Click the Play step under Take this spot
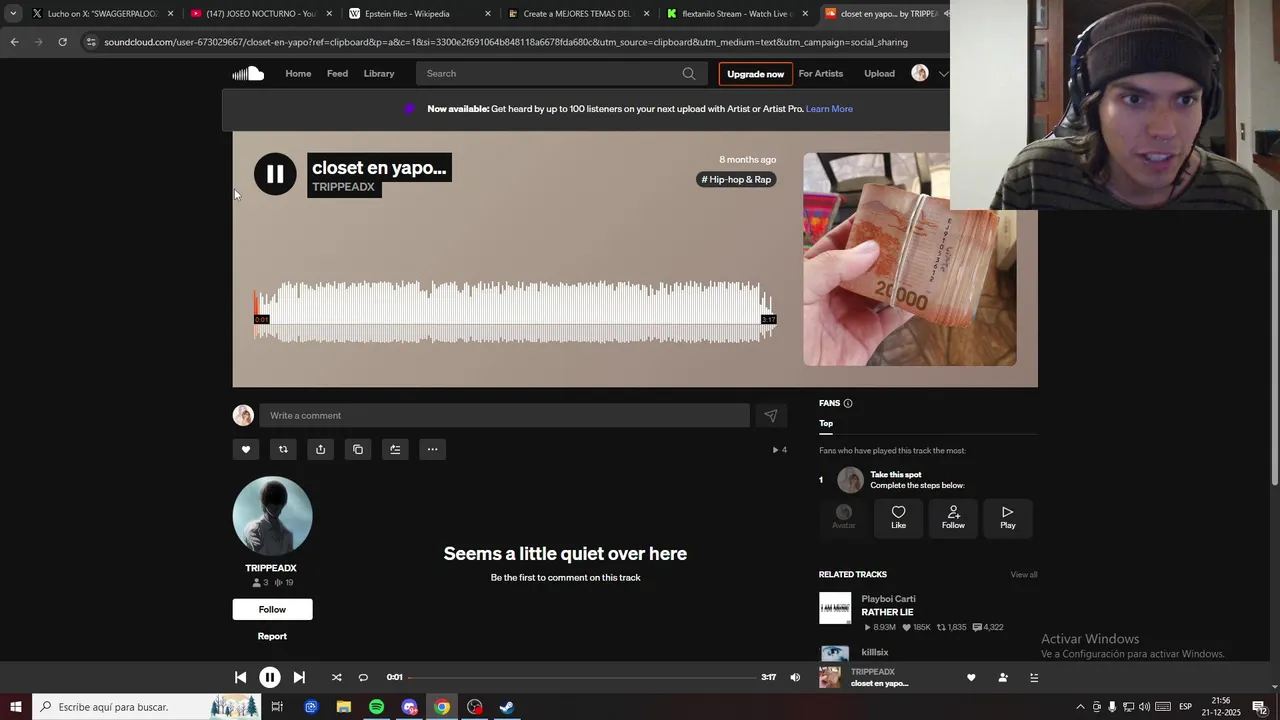Viewport: 1280px width, 720px height. [1008, 518]
